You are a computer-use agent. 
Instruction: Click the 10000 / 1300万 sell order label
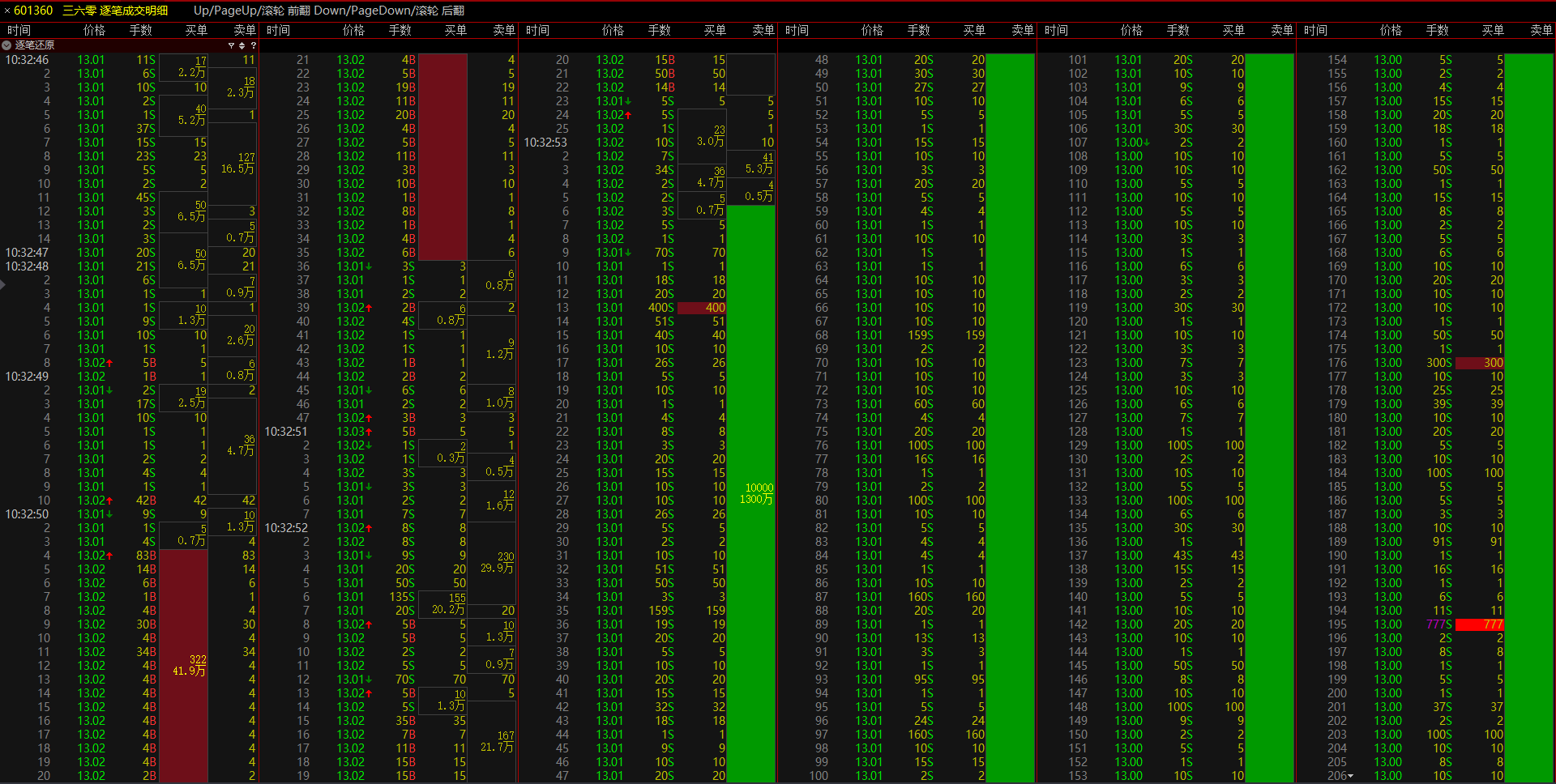(758, 493)
